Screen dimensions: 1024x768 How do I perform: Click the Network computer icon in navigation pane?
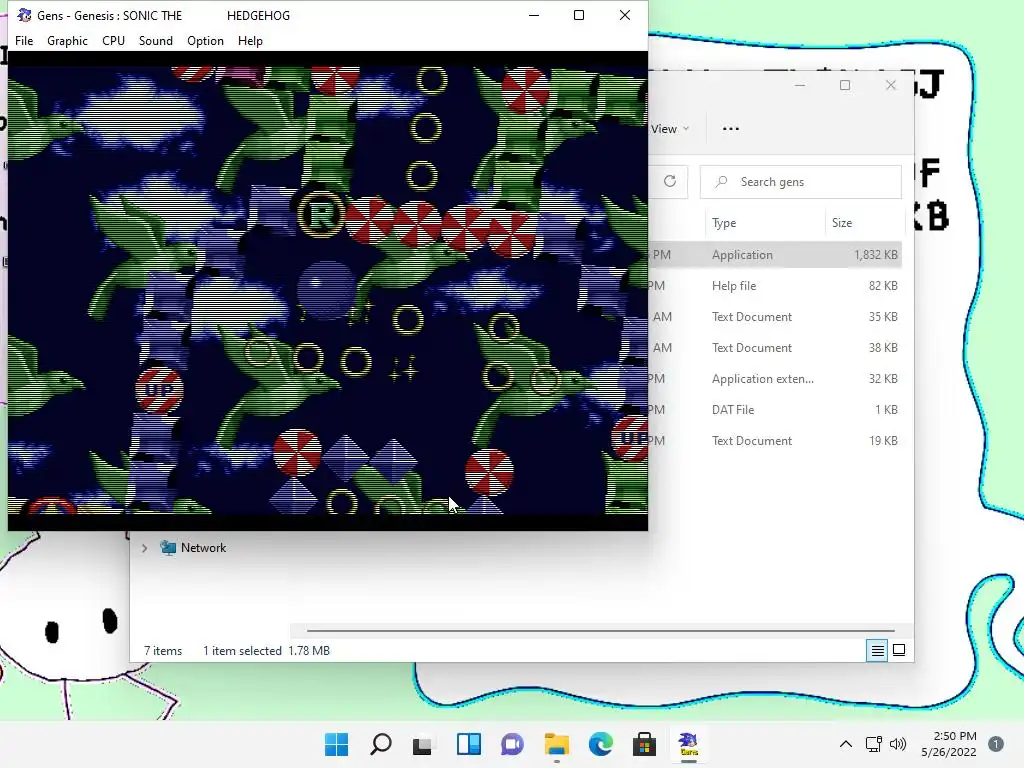tap(168, 547)
